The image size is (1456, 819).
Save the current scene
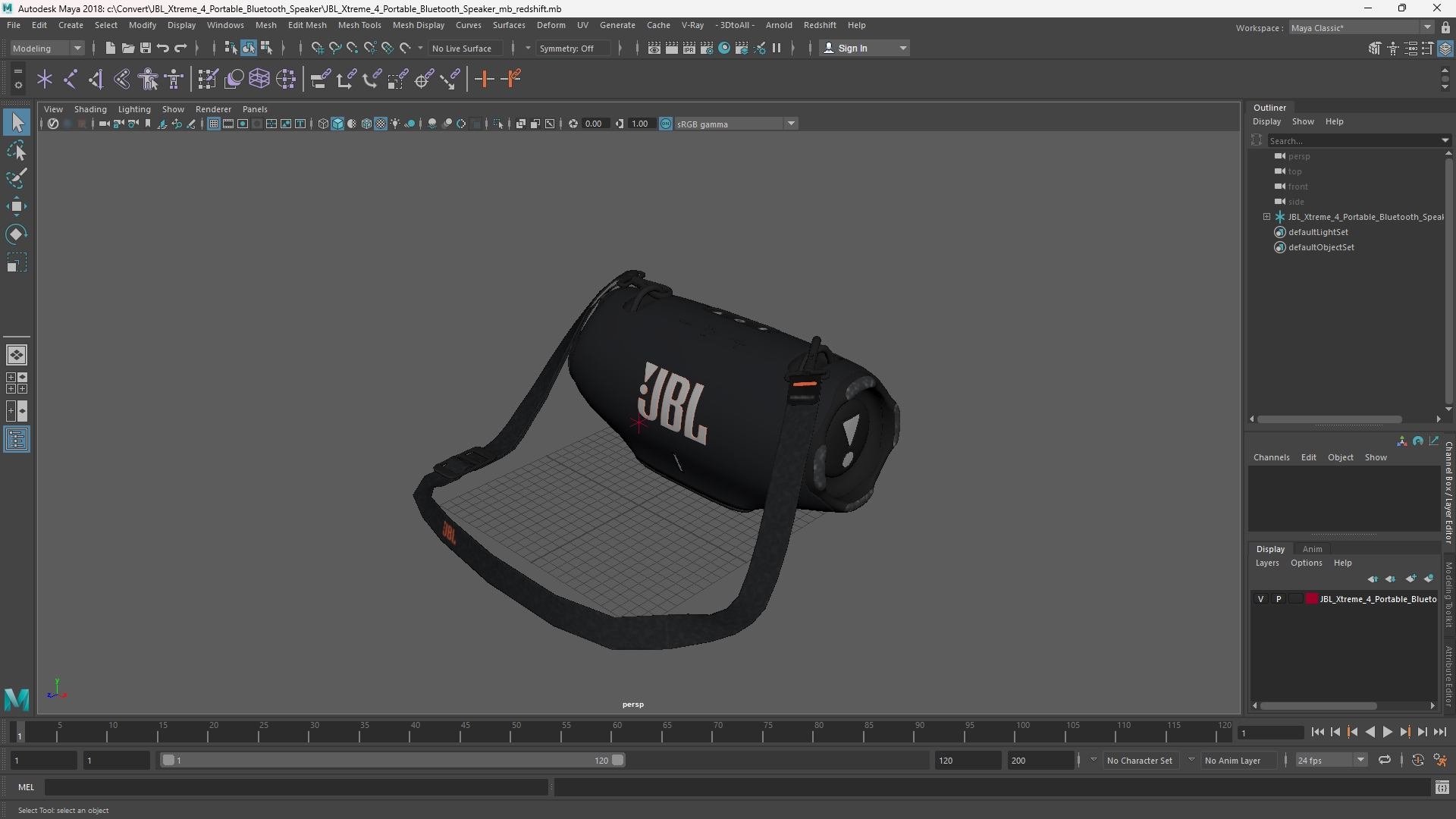(x=146, y=48)
